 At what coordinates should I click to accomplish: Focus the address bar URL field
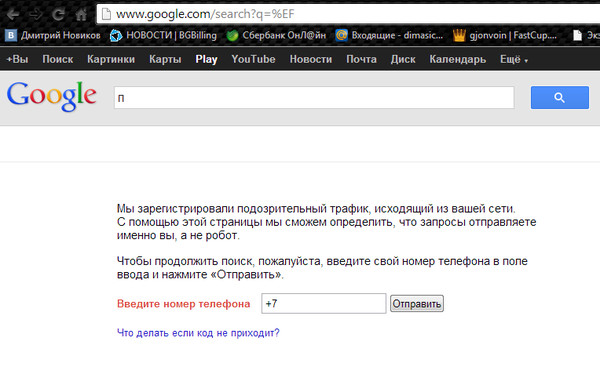348,14
